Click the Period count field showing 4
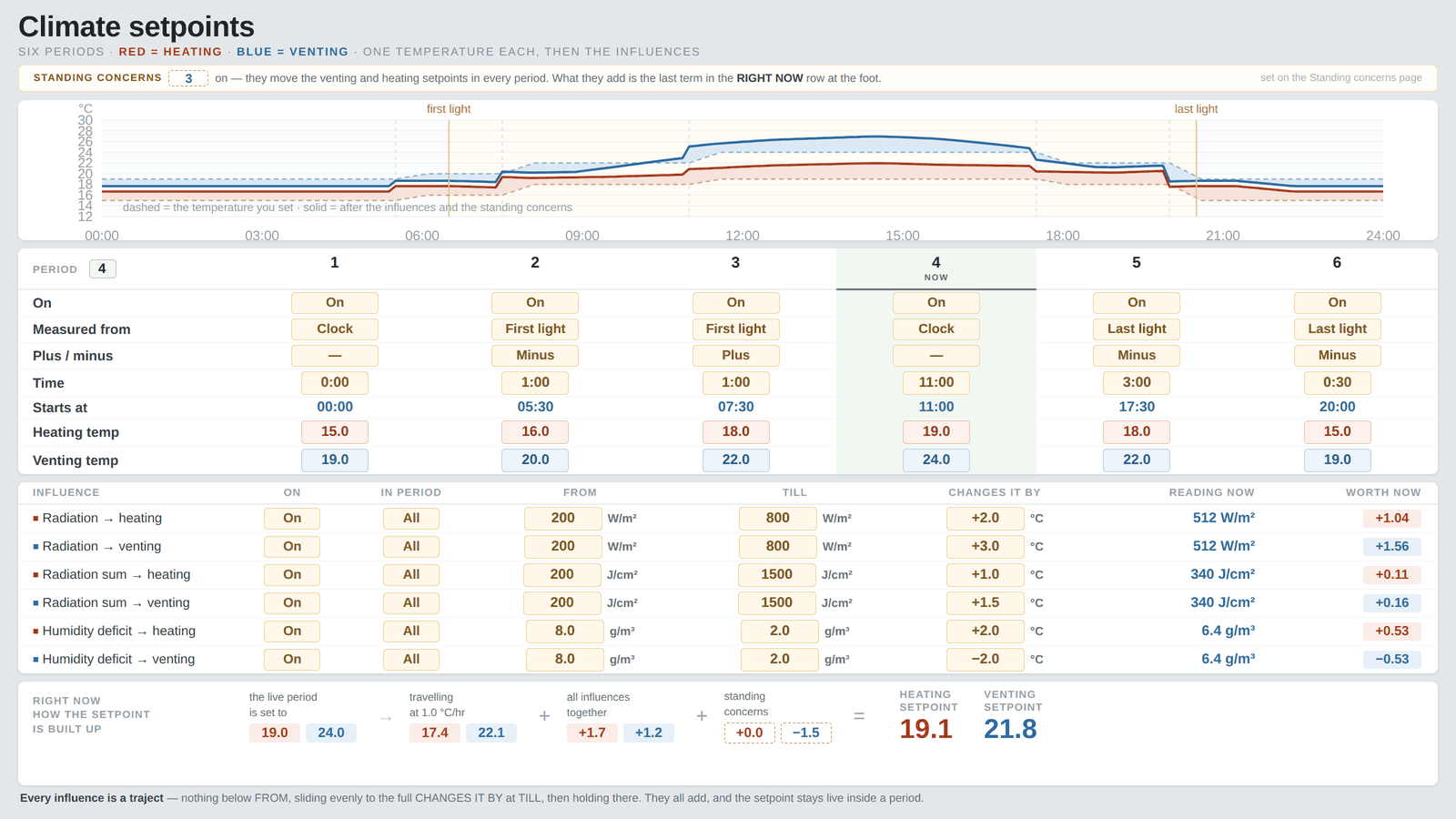Image resolution: width=1456 pixels, height=819 pixels. point(103,269)
